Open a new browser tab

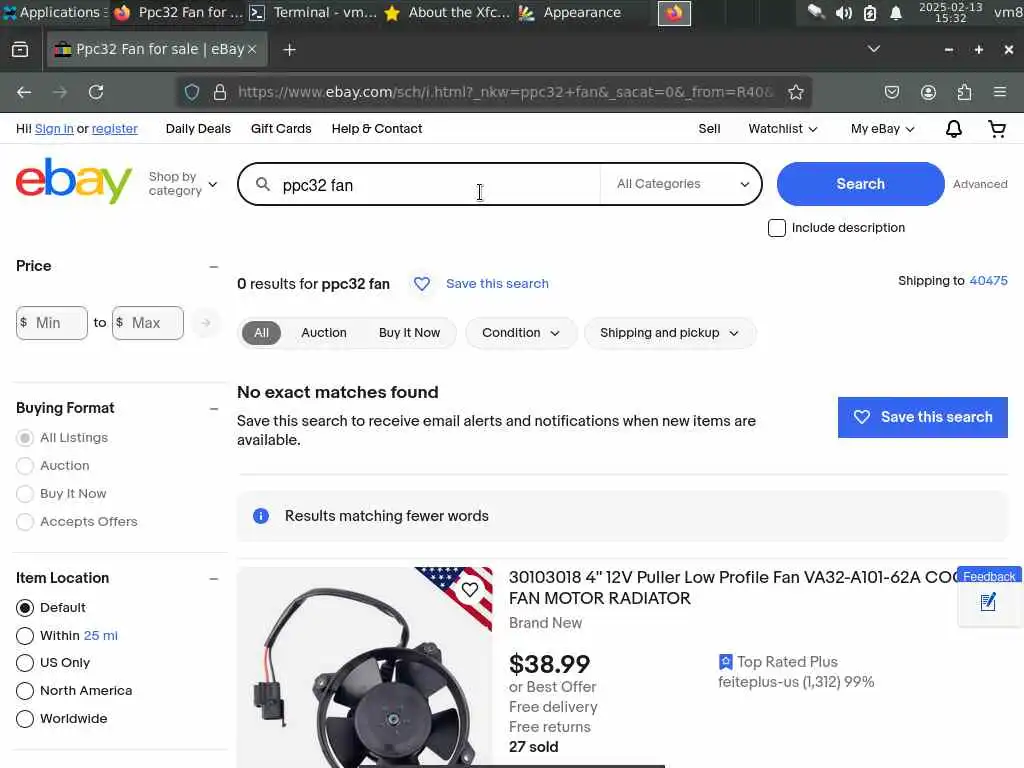point(289,50)
